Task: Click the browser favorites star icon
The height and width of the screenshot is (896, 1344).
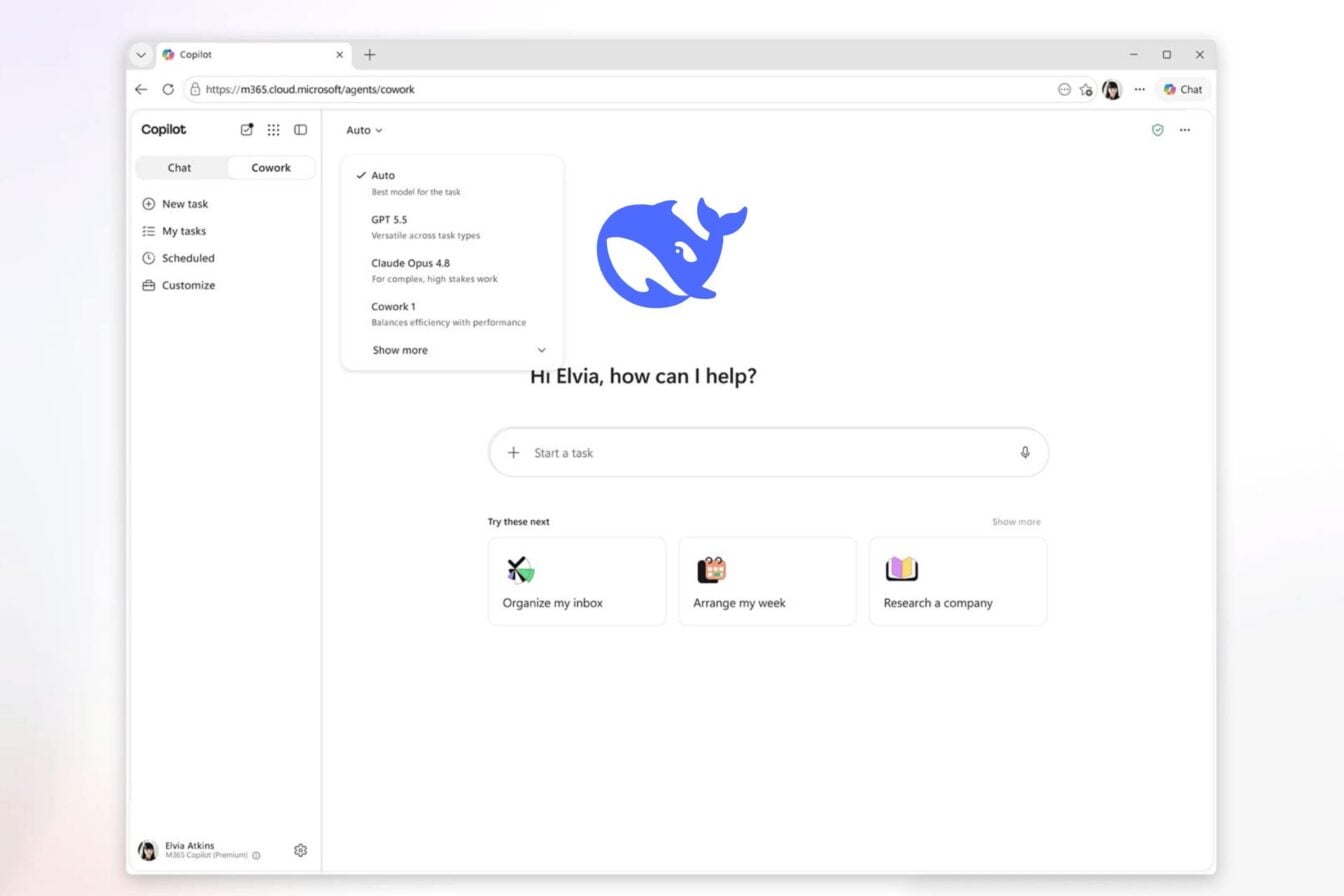Action: [x=1086, y=89]
